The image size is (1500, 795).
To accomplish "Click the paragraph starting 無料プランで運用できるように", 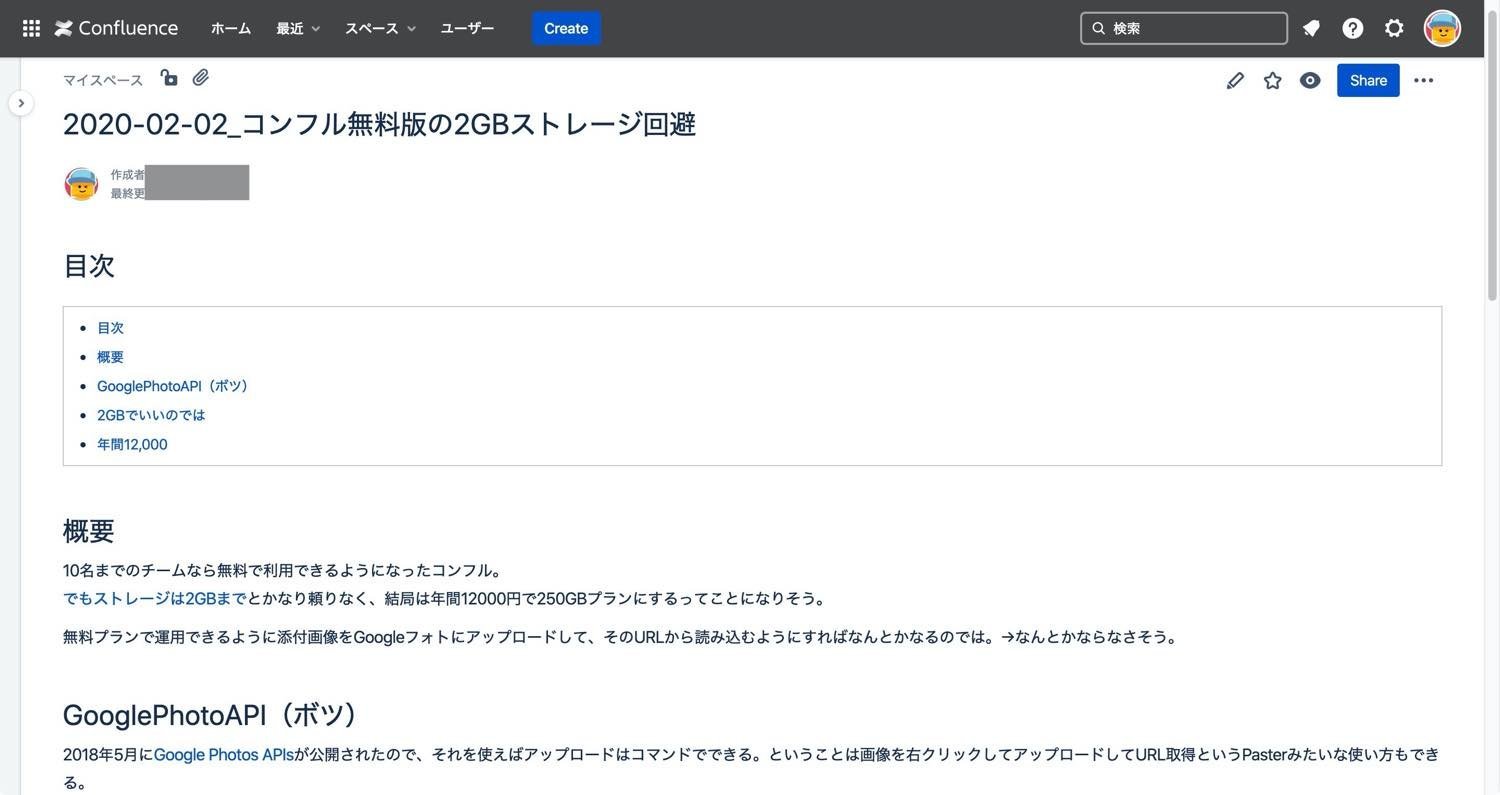I will click(622, 637).
